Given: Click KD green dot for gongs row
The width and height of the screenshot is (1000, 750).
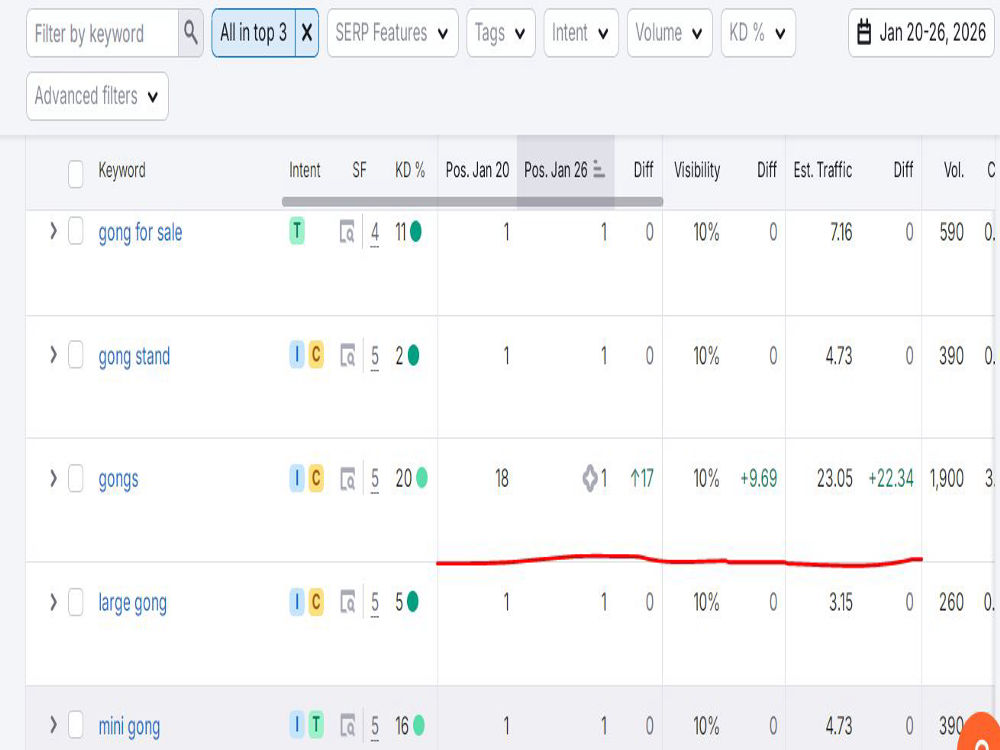Looking at the screenshot, I should tap(422, 478).
